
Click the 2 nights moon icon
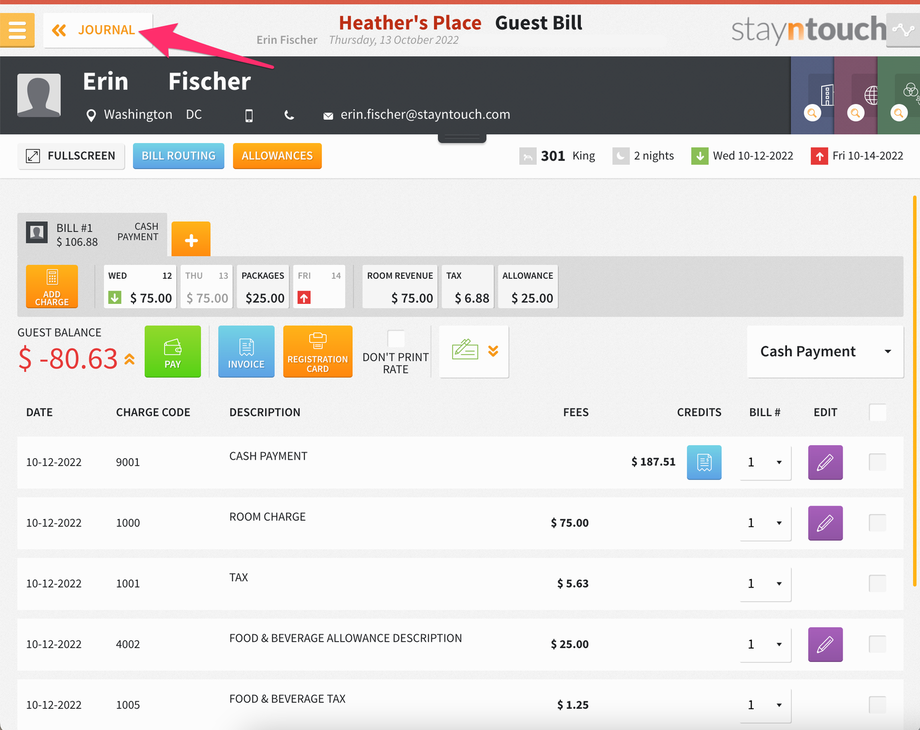point(621,156)
